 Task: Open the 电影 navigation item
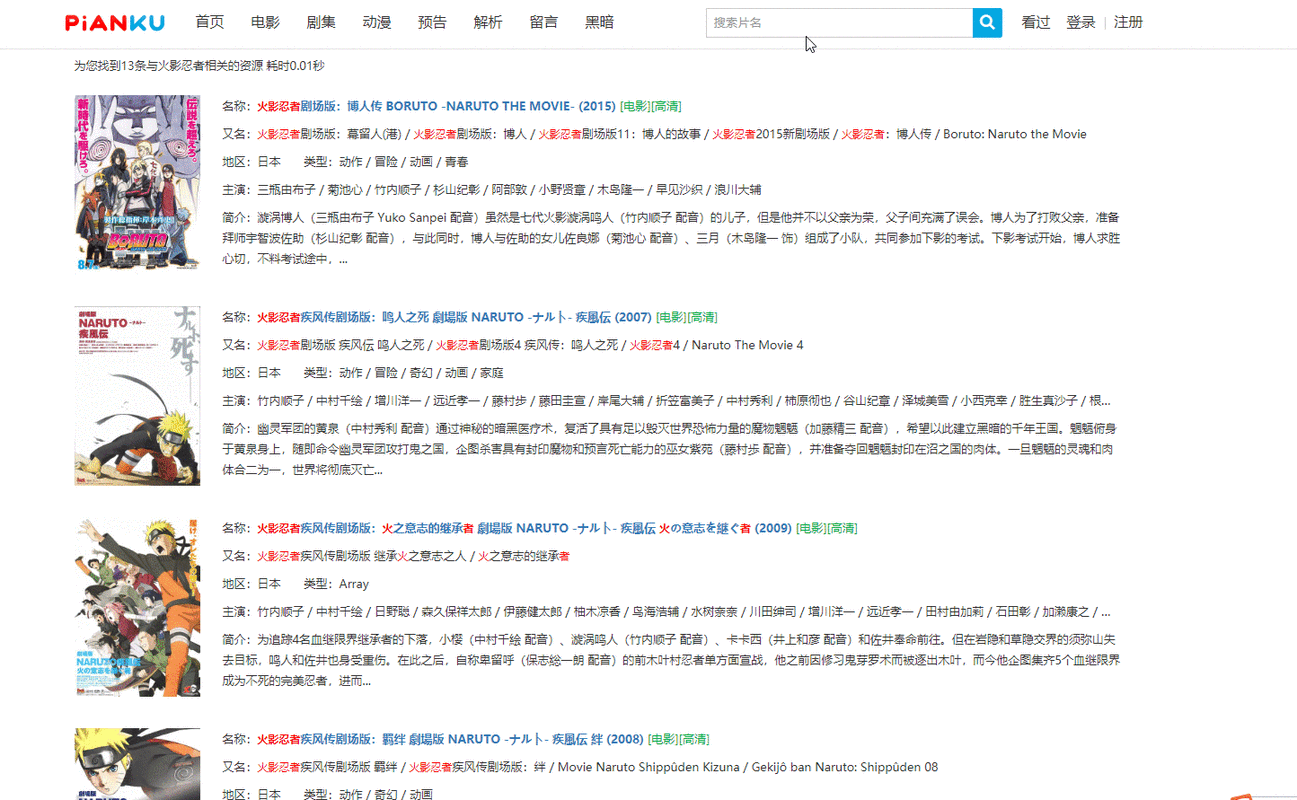click(x=265, y=22)
